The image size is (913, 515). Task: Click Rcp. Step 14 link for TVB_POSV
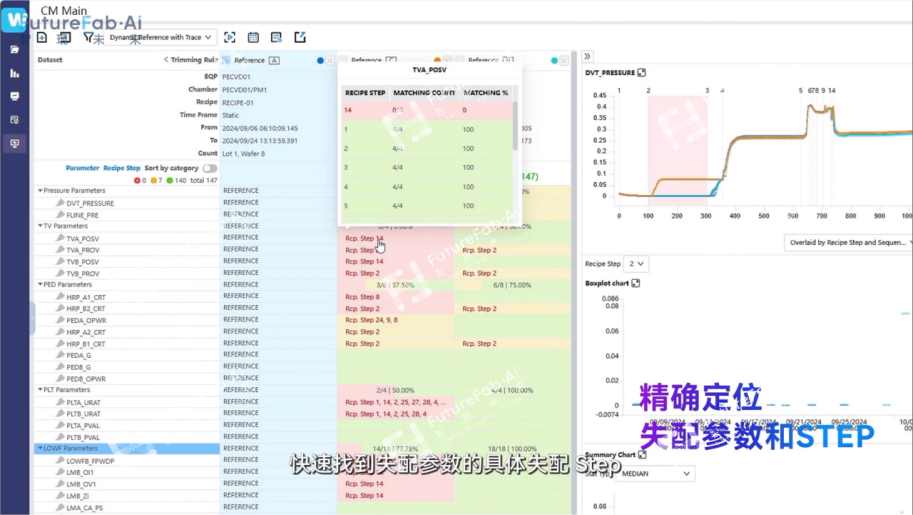point(365,262)
